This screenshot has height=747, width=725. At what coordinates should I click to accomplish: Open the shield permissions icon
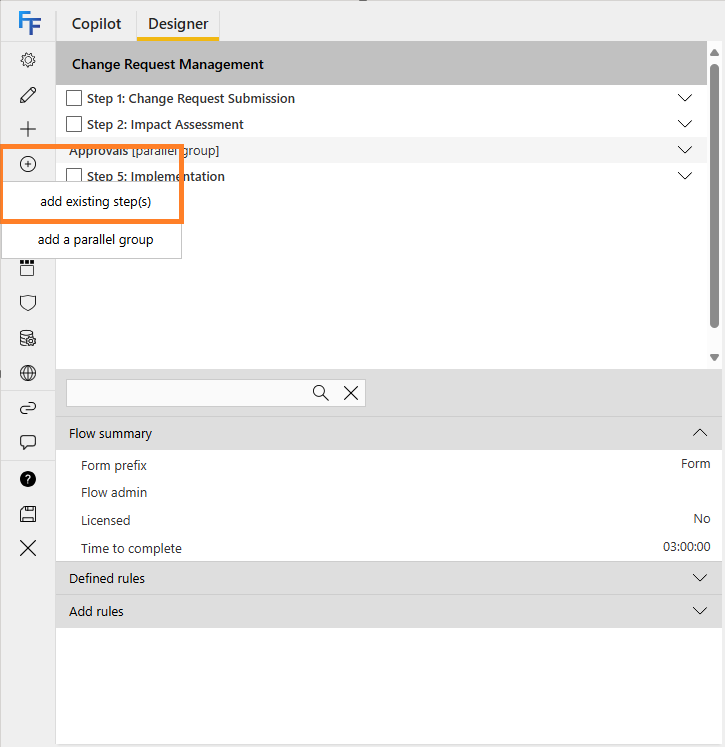click(x=28, y=303)
